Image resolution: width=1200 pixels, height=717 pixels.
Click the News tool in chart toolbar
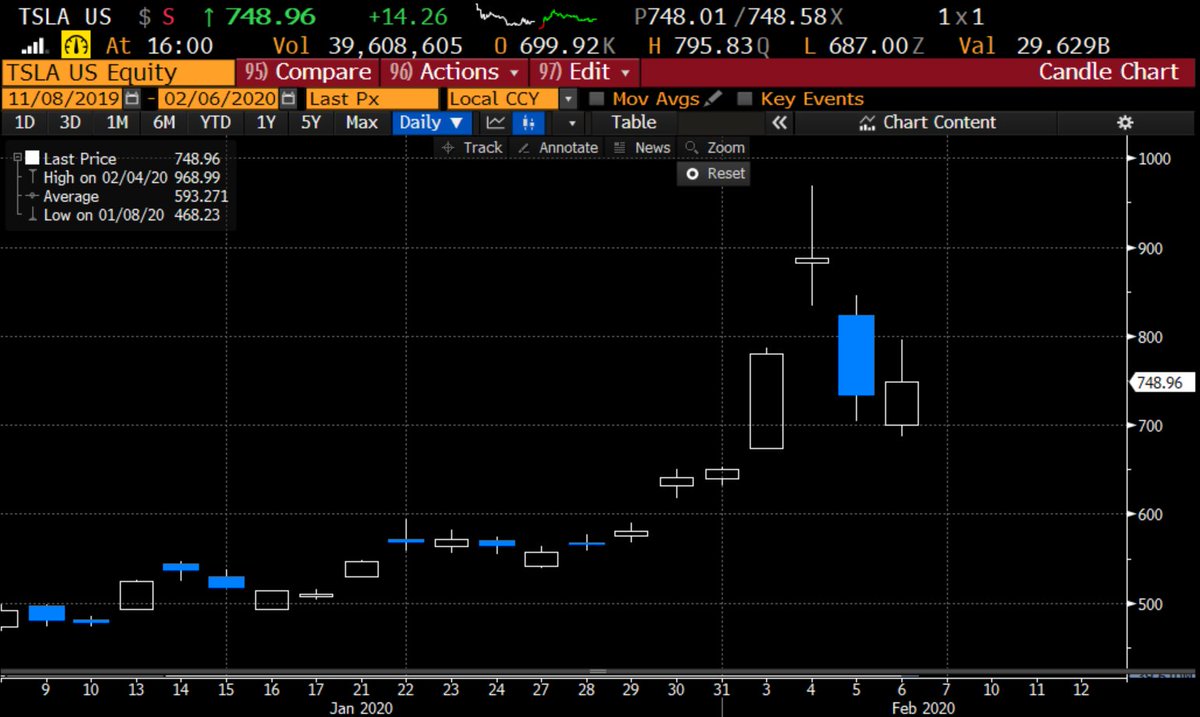pyautogui.click(x=642, y=147)
